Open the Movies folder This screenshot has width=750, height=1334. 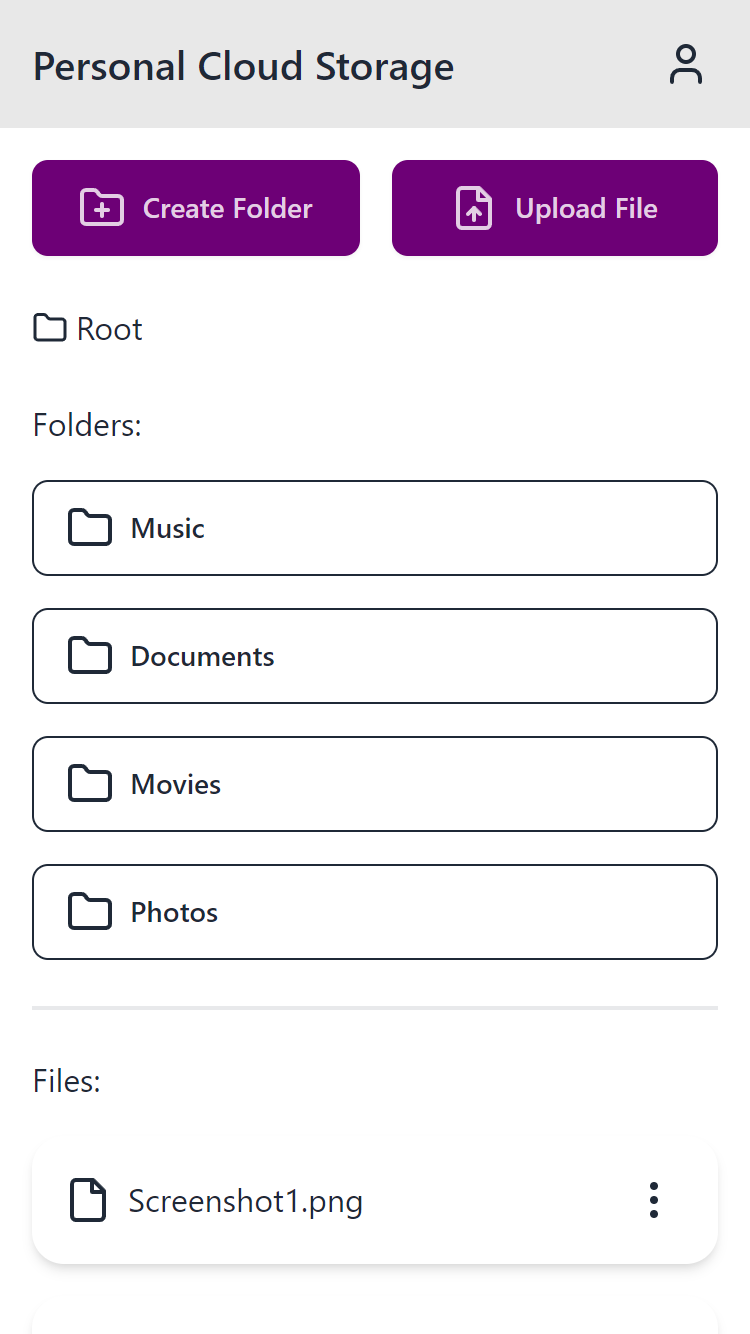tap(375, 784)
